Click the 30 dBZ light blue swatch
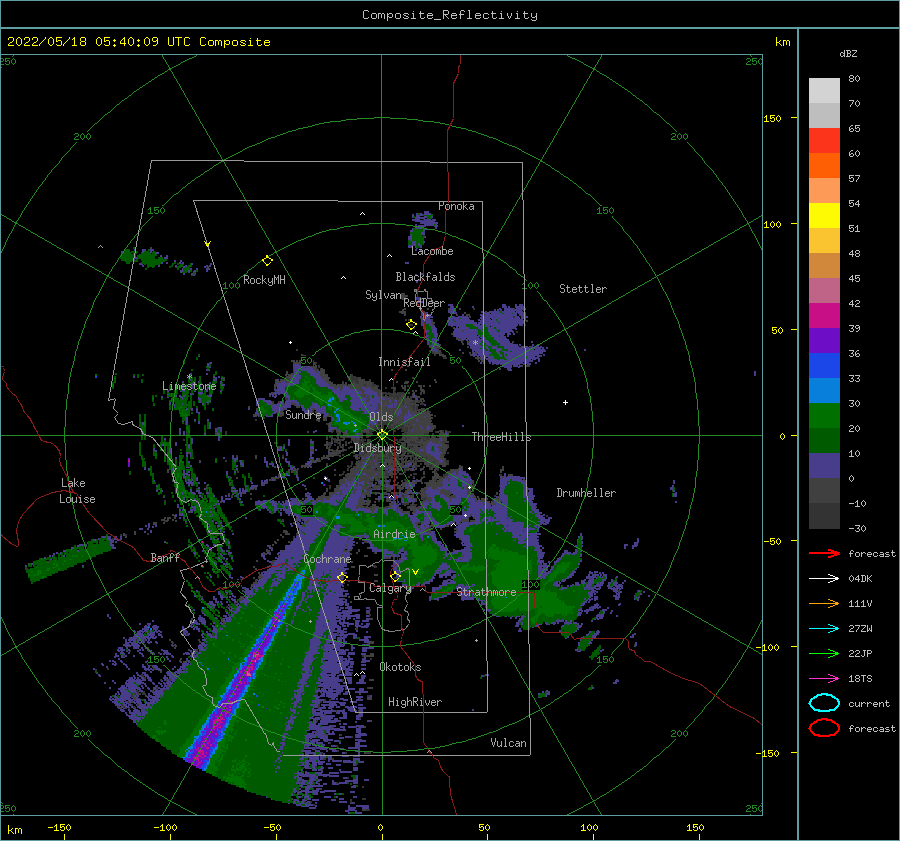This screenshot has height=841, width=900. coord(824,390)
